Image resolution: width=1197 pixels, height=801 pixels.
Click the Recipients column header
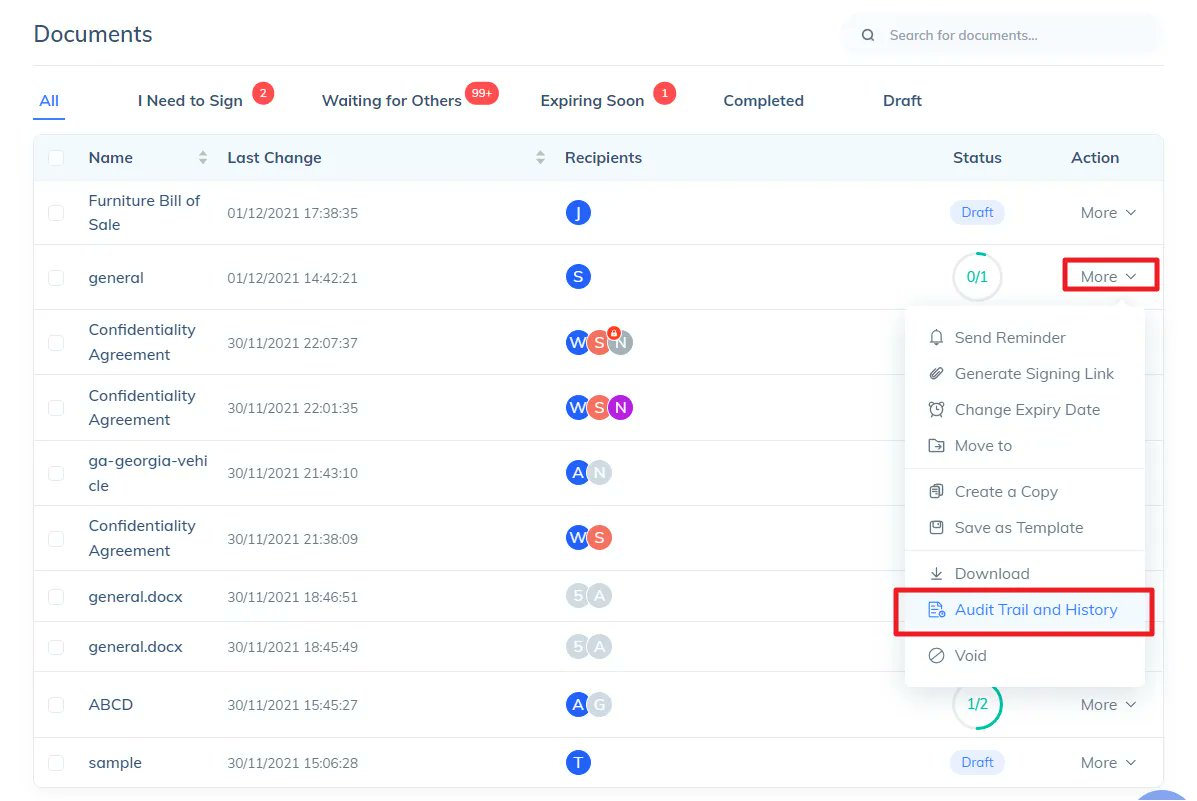click(603, 157)
